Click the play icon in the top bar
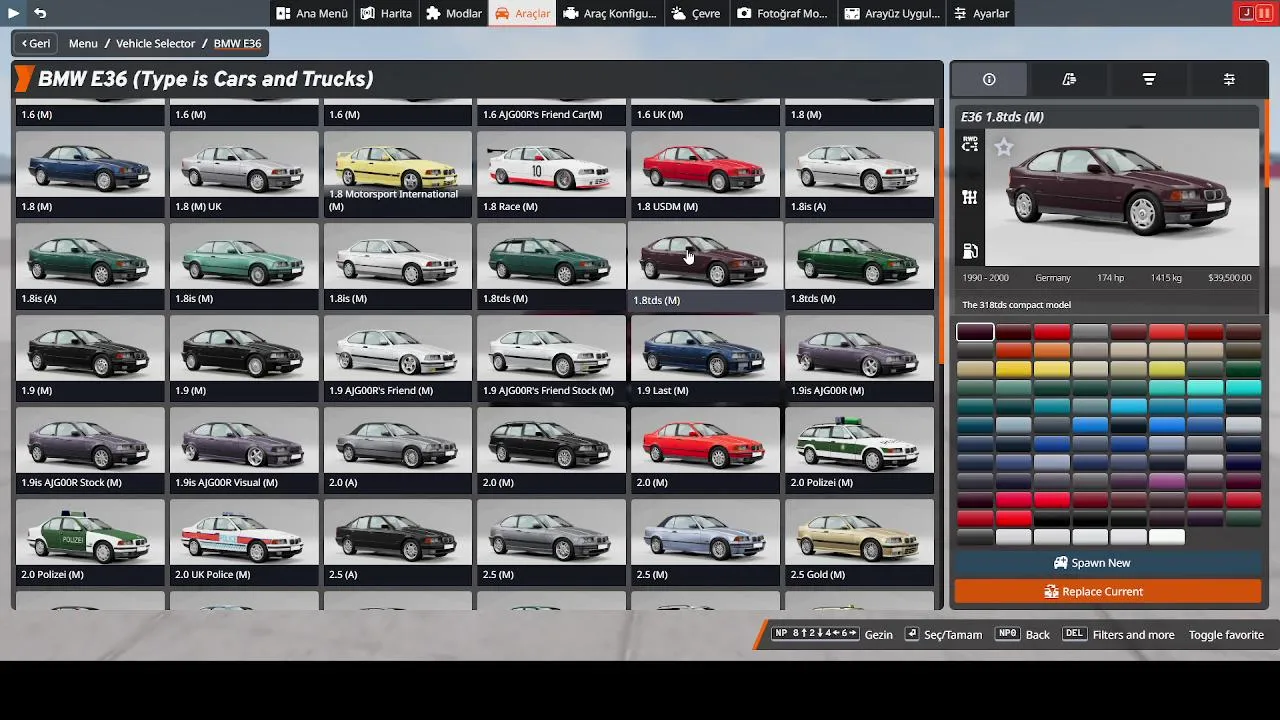 (x=13, y=13)
